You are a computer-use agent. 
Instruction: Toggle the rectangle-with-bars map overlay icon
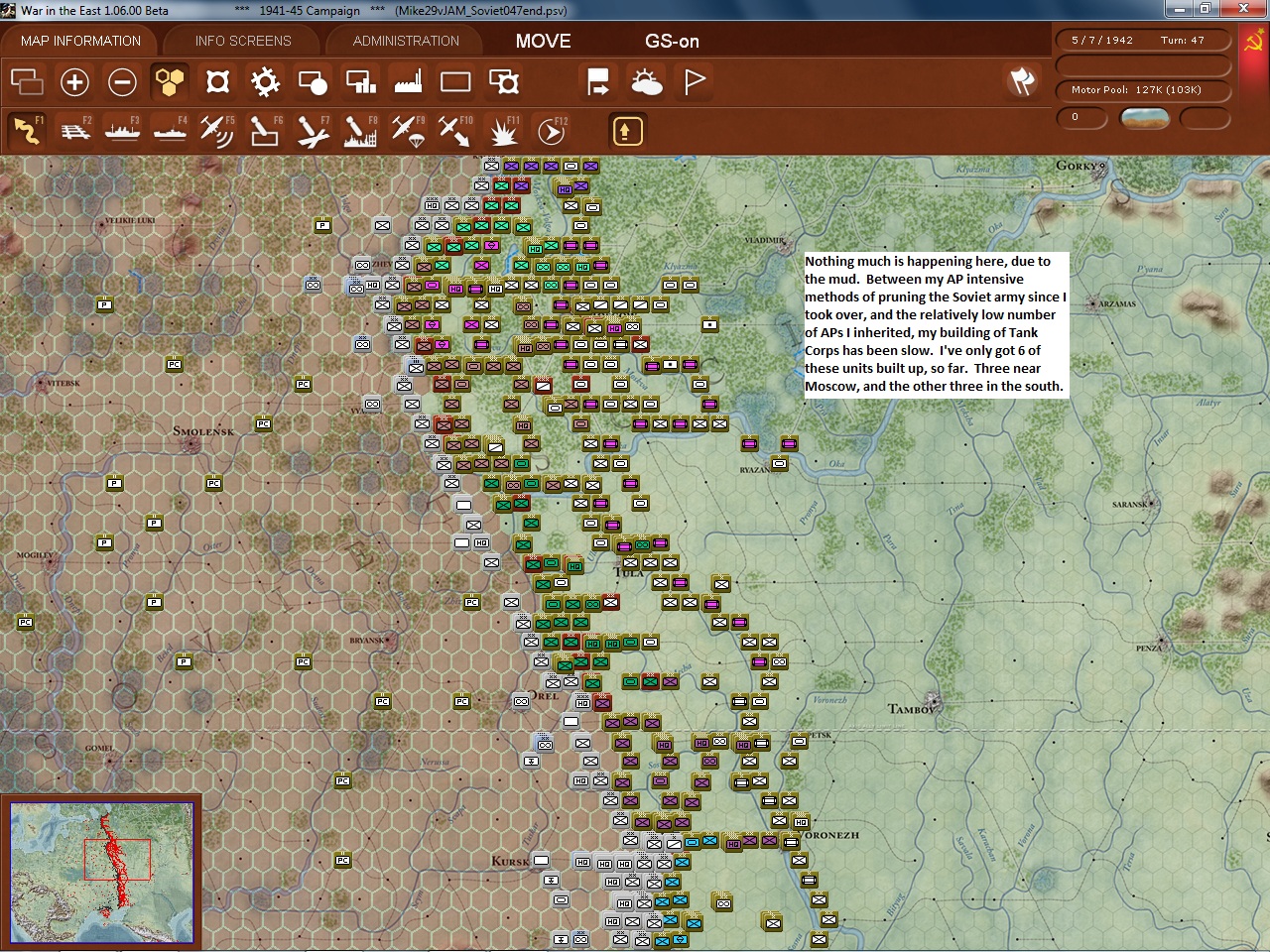[360, 81]
